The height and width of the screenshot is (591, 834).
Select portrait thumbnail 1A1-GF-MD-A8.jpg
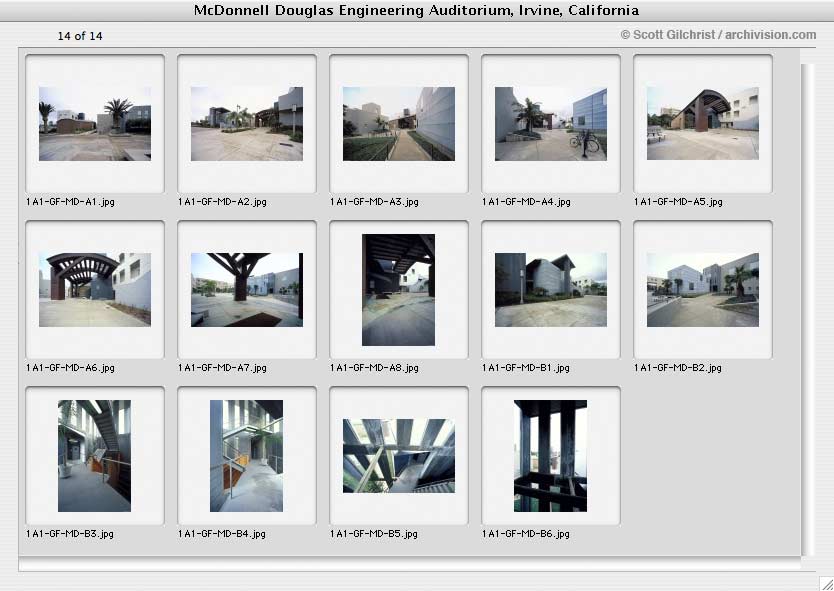pos(398,290)
